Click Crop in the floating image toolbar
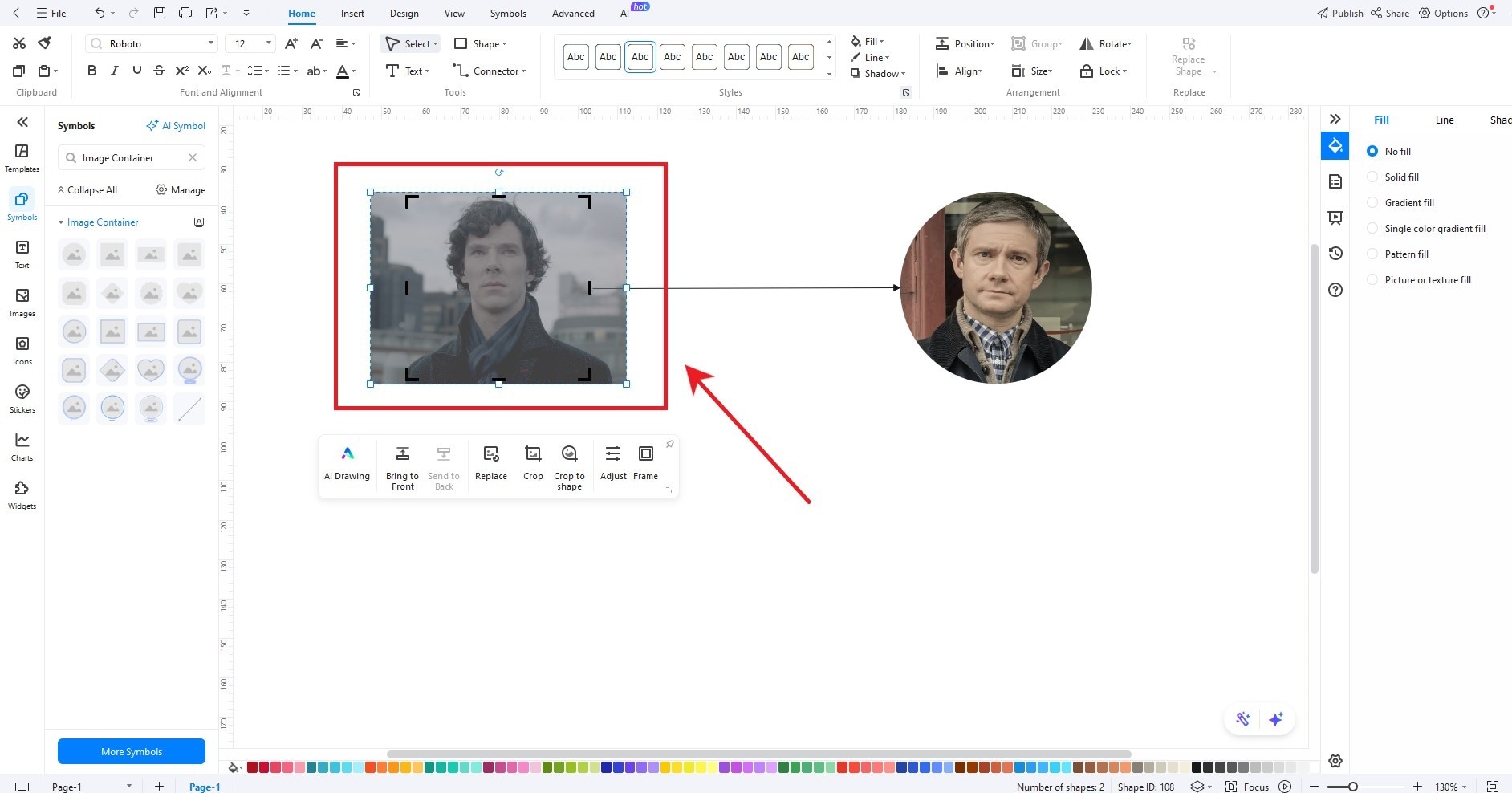The image size is (1512, 793). click(533, 463)
